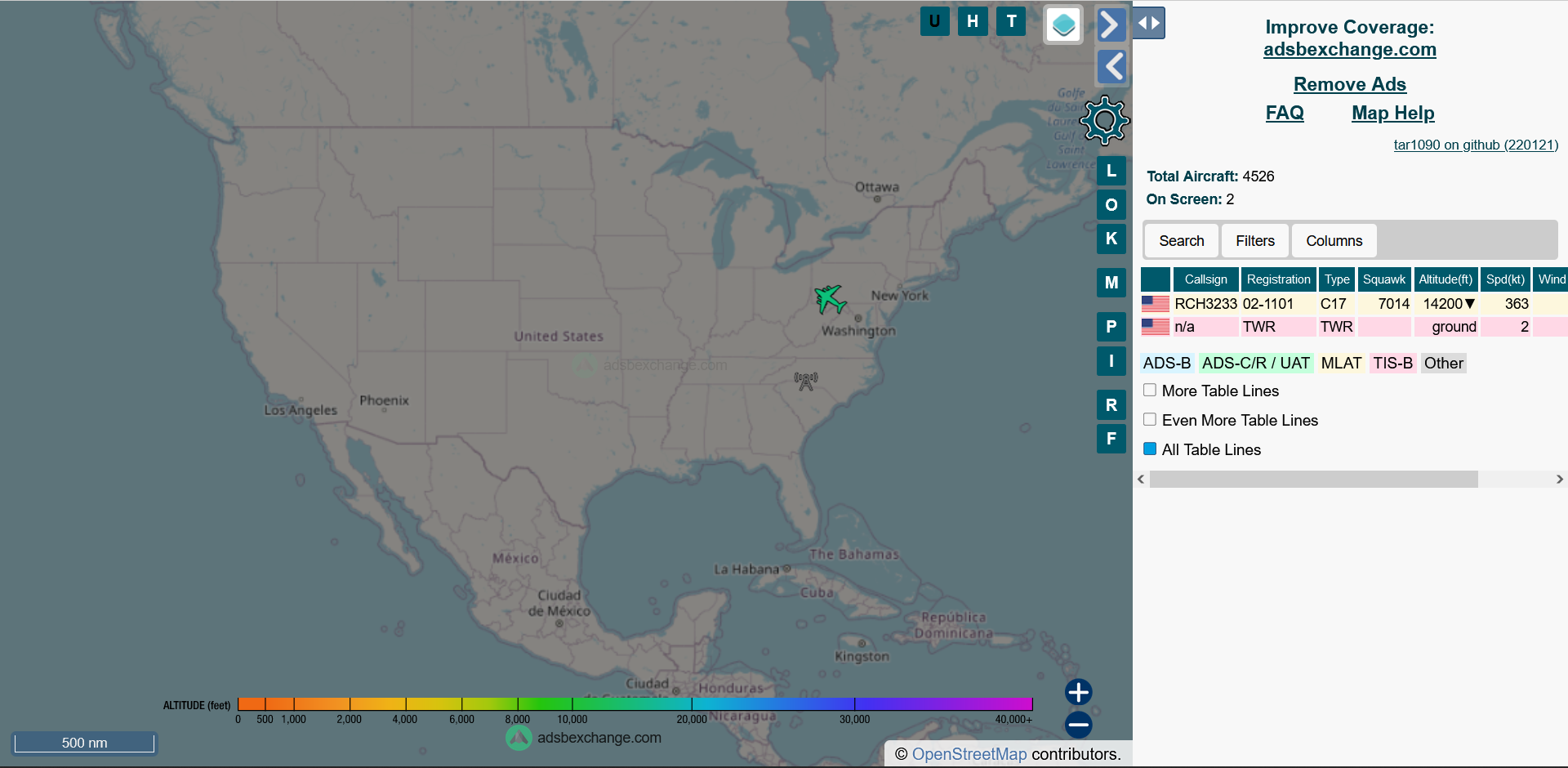Click the 14200 altitude cell
This screenshot has height=768, width=1568.
click(x=1445, y=304)
